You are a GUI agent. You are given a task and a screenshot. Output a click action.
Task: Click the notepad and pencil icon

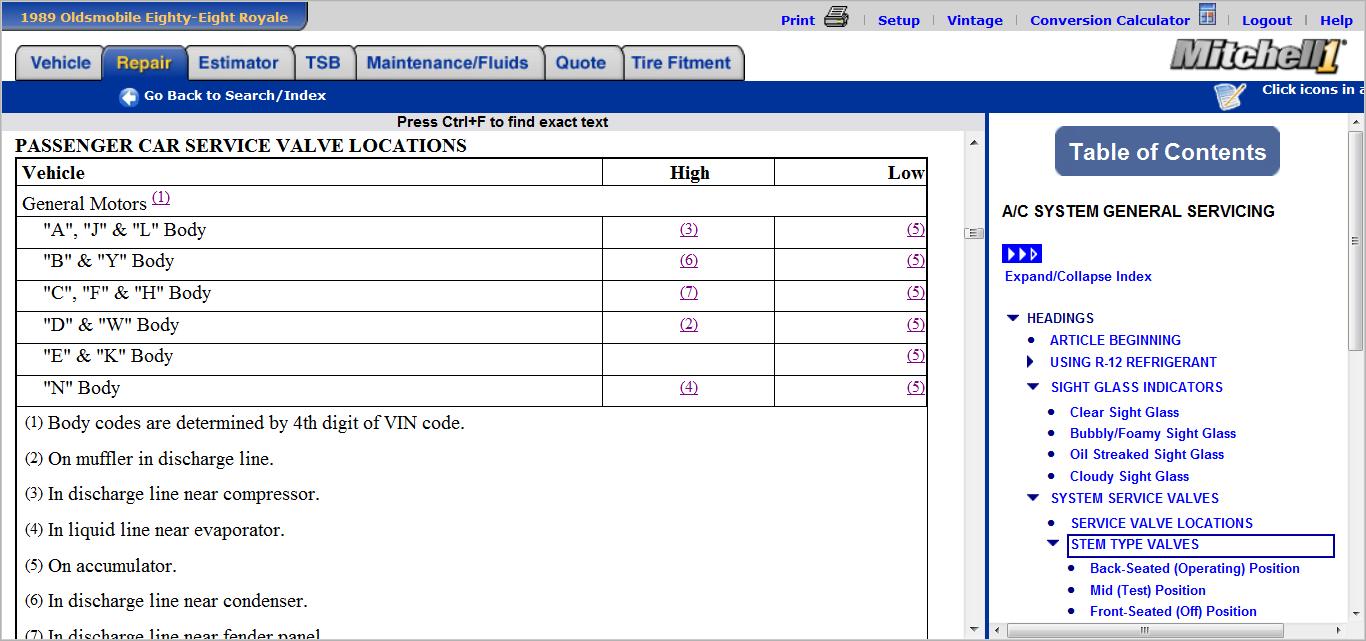pos(1230,96)
